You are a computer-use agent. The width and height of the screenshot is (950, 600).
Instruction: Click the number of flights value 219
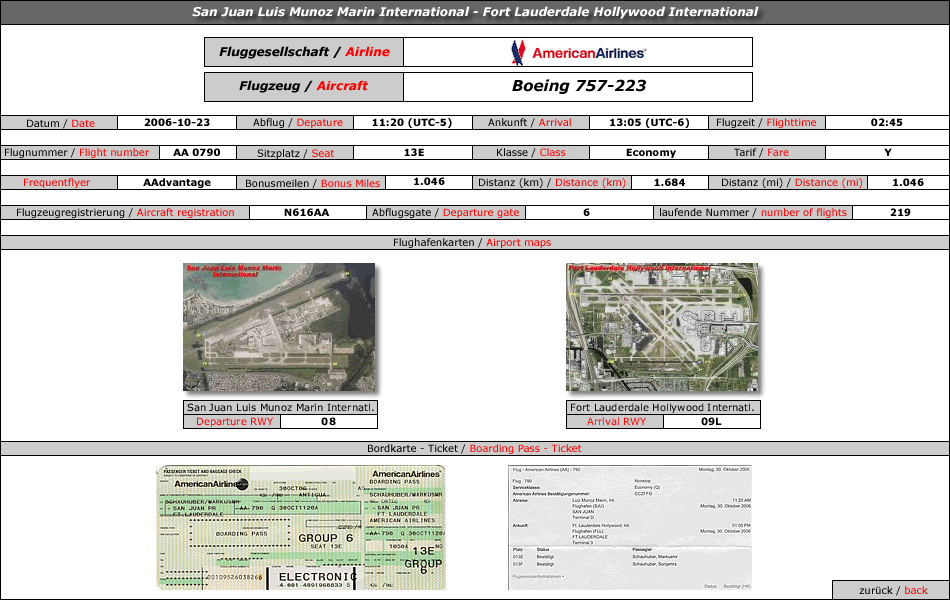tap(900, 213)
